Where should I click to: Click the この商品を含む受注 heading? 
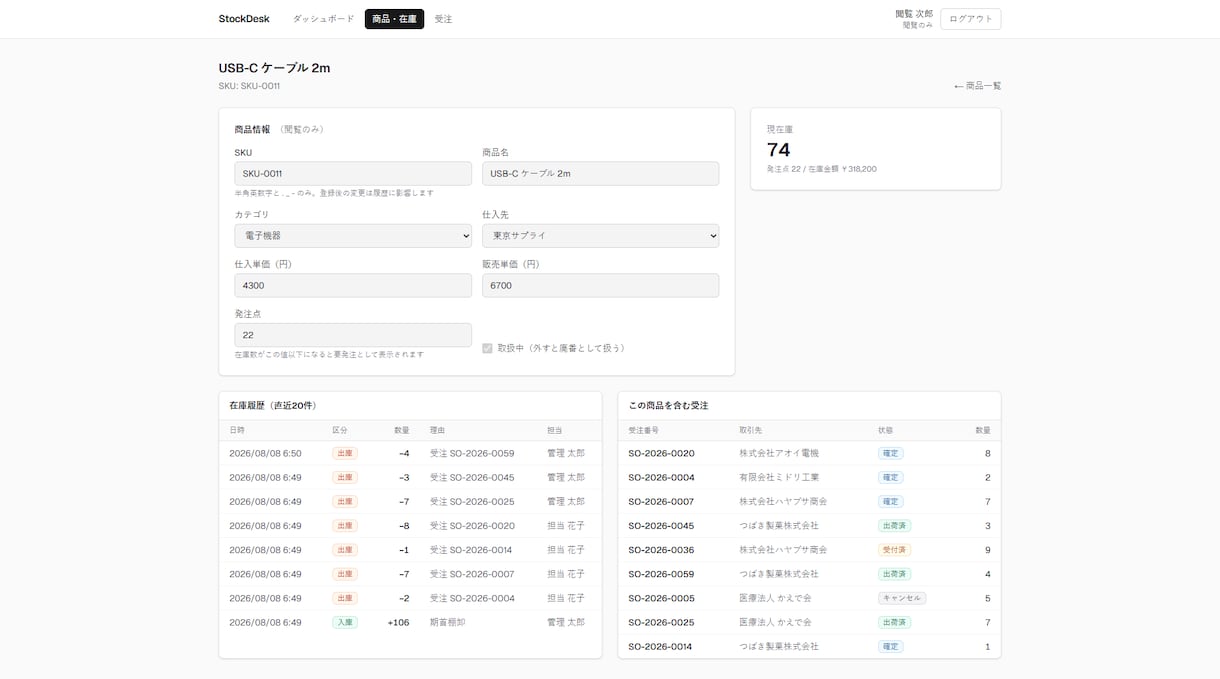(x=668, y=405)
